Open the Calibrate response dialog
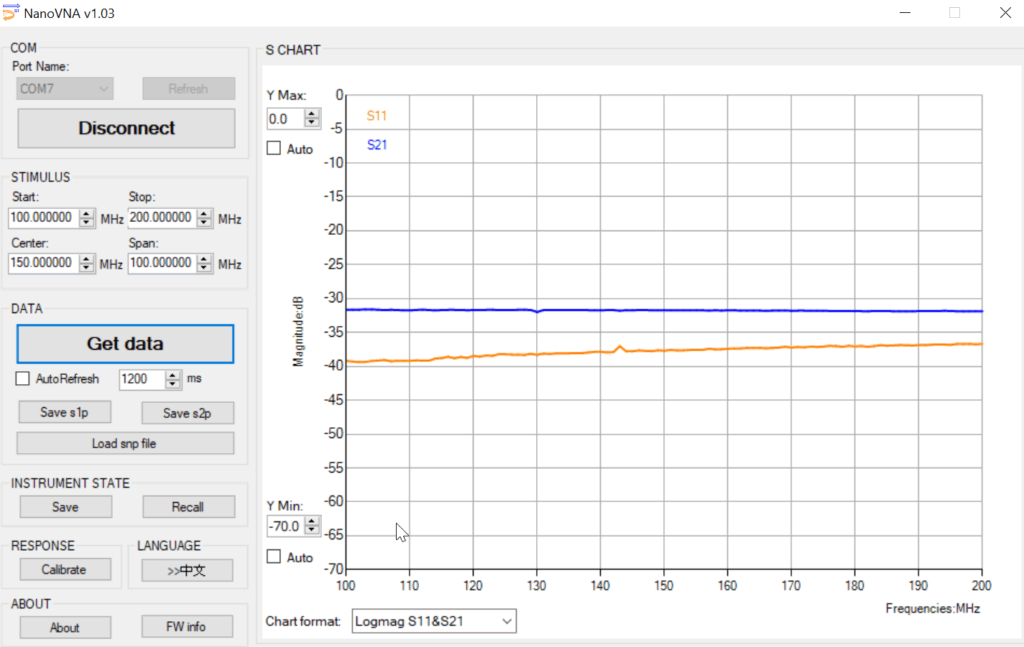Screen dimensions: 1024x647 pyautogui.click(x=63, y=570)
